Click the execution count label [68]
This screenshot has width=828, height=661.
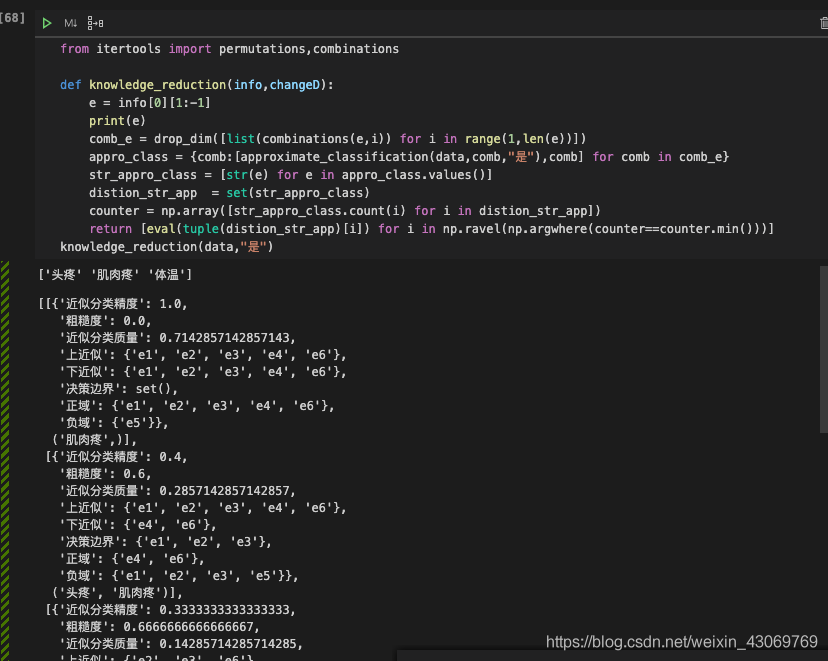click(x=12, y=18)
